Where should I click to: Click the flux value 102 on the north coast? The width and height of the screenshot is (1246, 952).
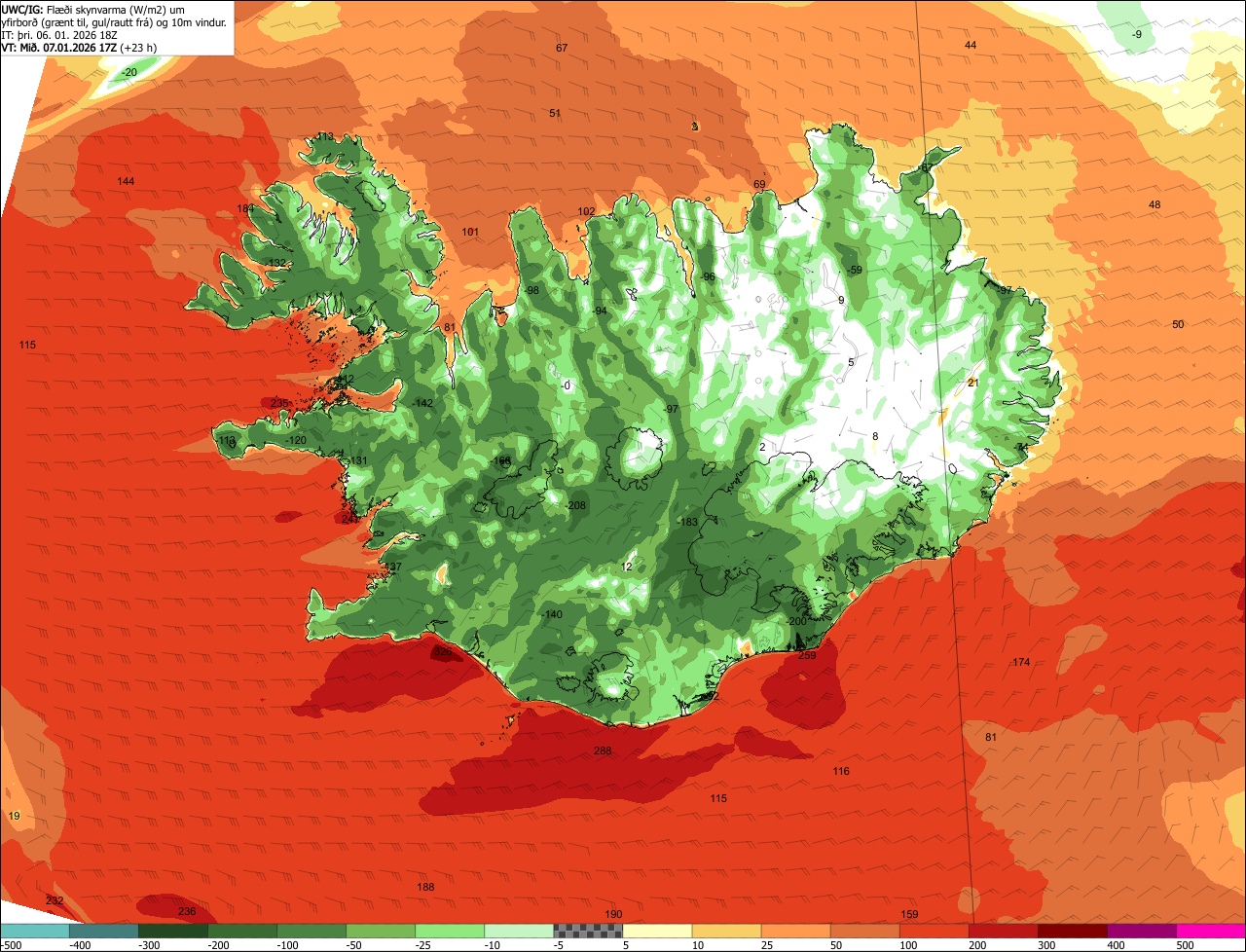click(586, 211)
